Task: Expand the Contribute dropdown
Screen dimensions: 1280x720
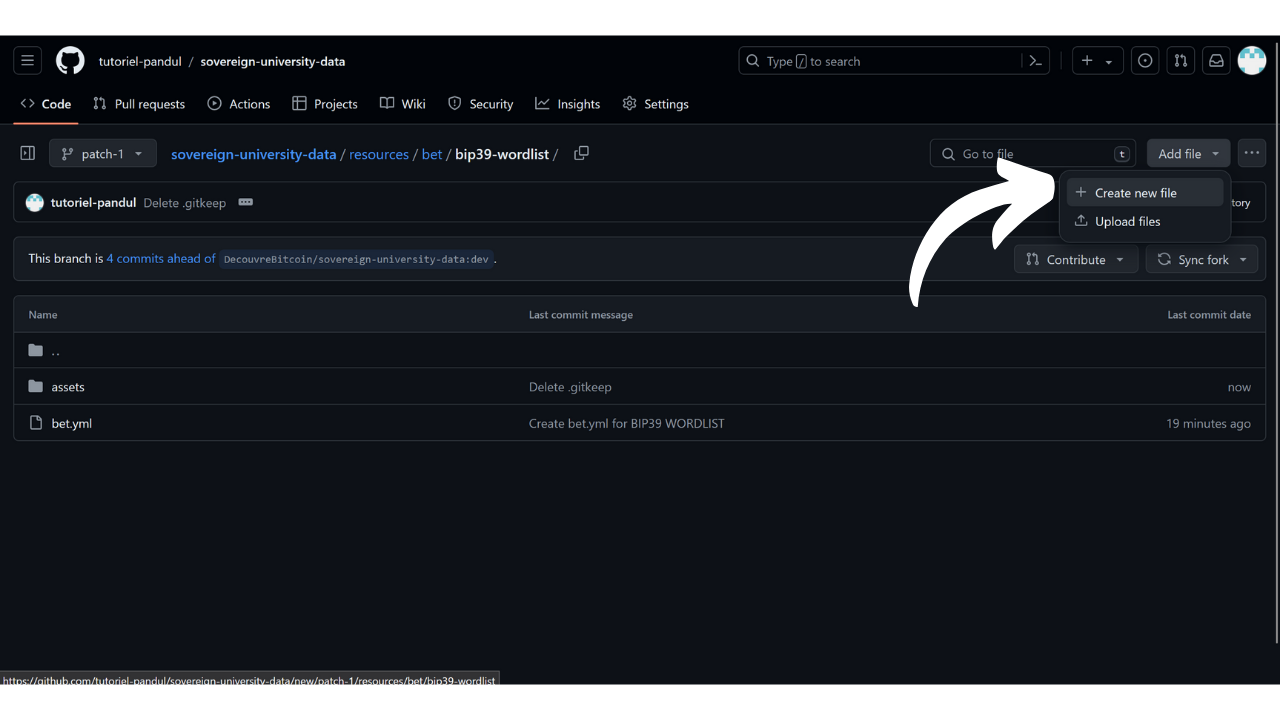Action: tap(1075, 259)
